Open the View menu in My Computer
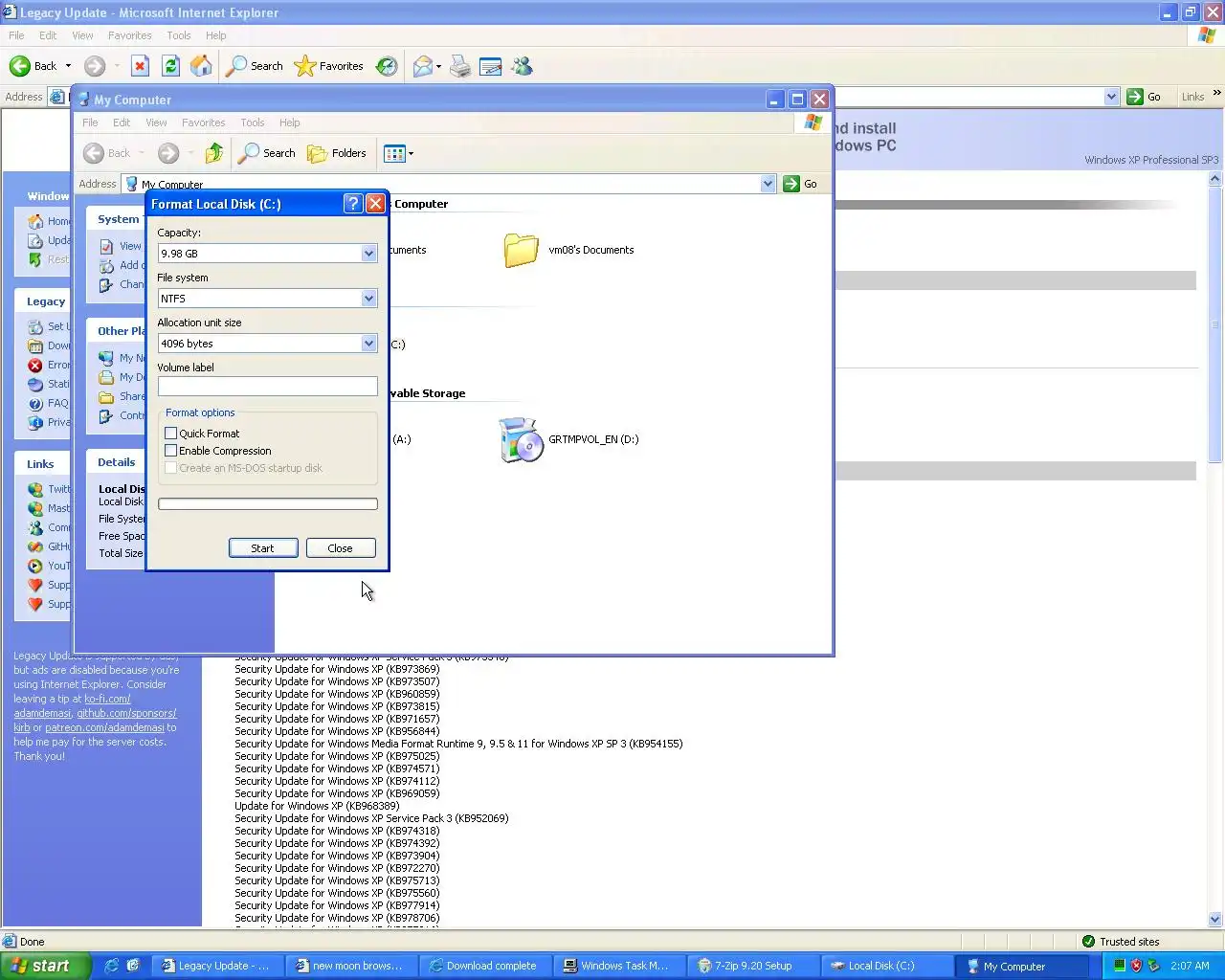Viewport: 1225px width, 980px height. point(156,122)
